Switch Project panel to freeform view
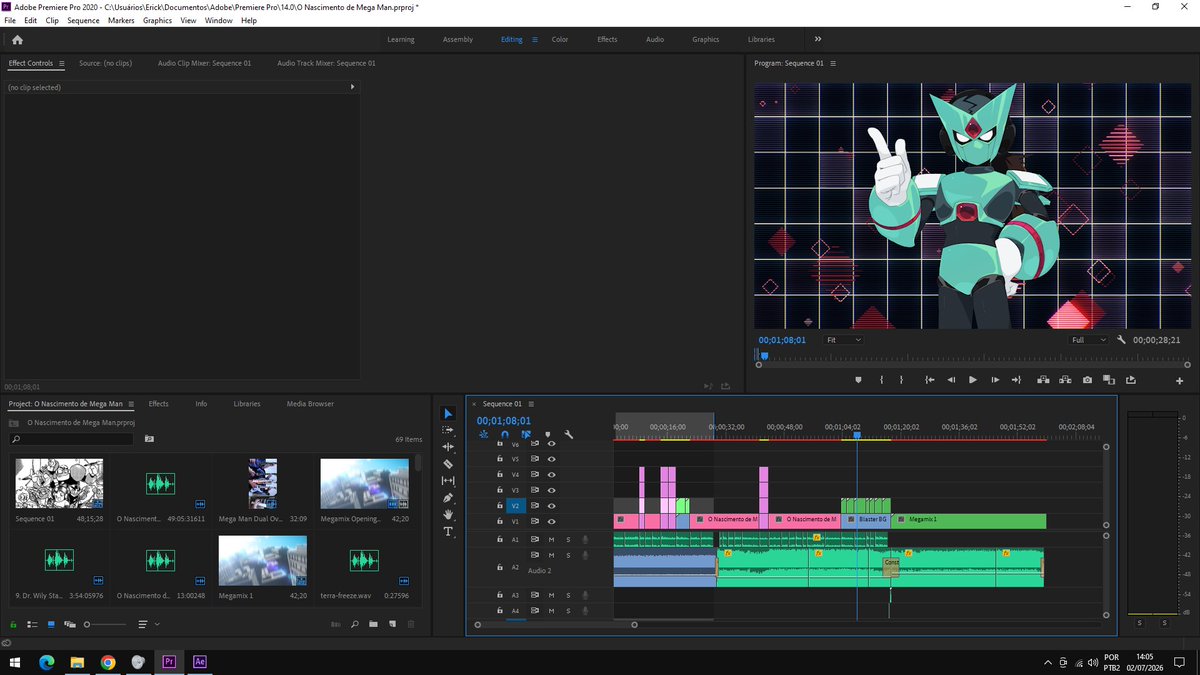 (70, 624)
